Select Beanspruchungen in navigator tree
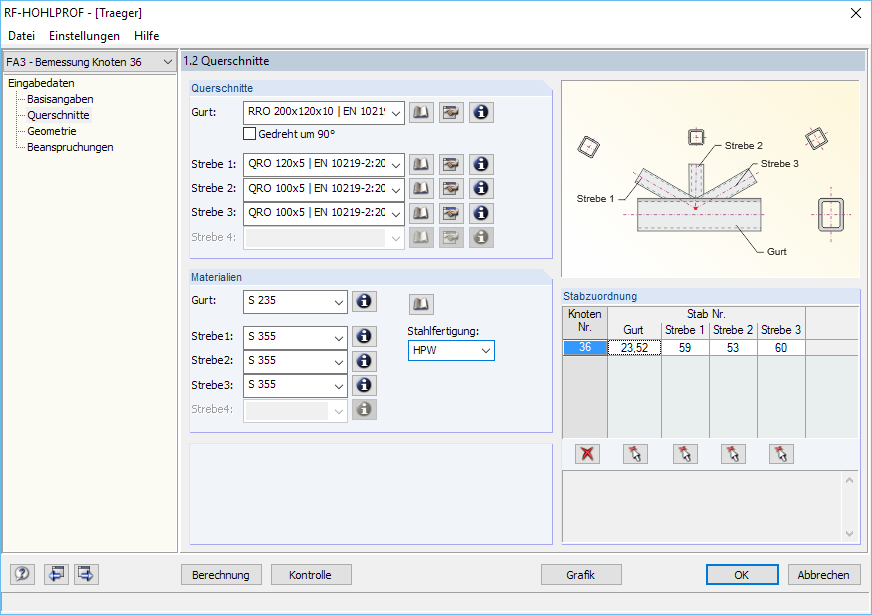This screenshot has width=872, height=615. click(x=70, y=147)
